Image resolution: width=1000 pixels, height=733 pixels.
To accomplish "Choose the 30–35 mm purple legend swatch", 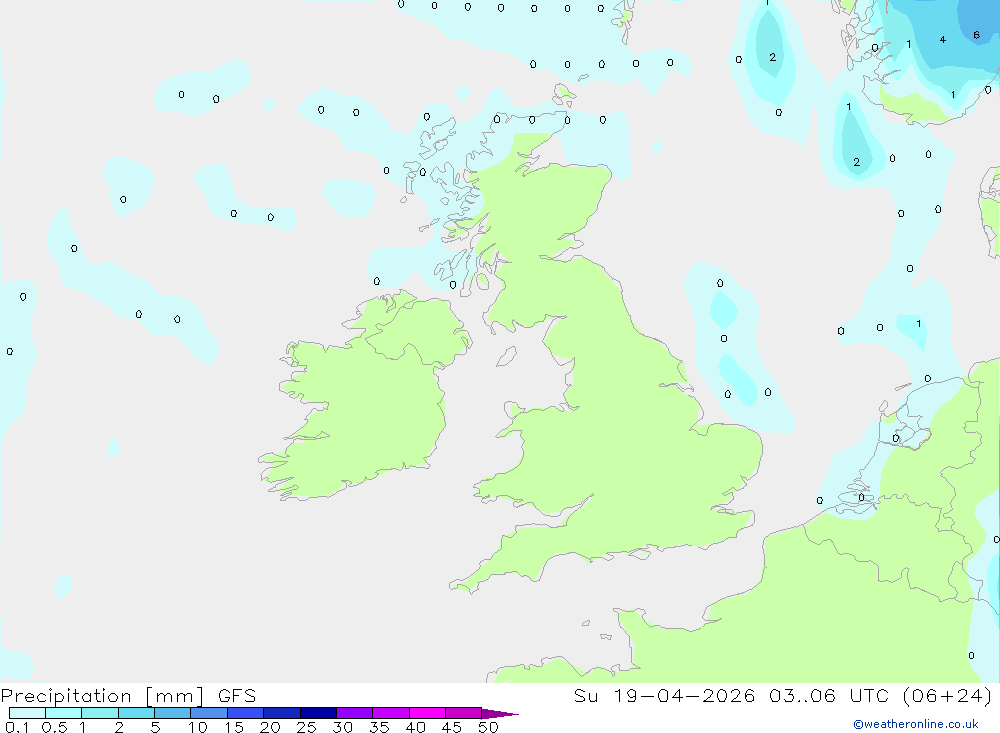I will 355,713.
